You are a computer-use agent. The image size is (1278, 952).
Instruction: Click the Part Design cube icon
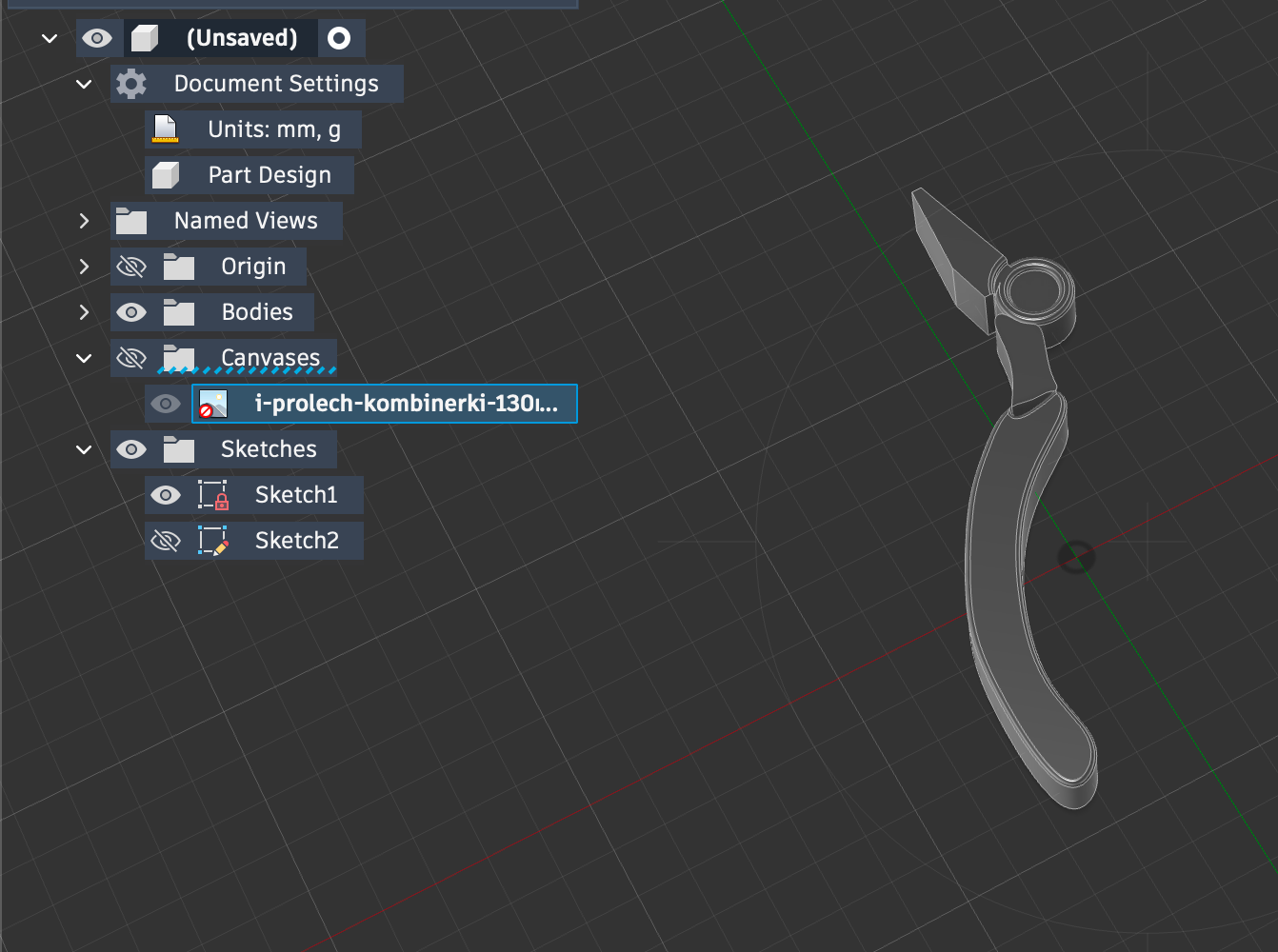(166, 175)
